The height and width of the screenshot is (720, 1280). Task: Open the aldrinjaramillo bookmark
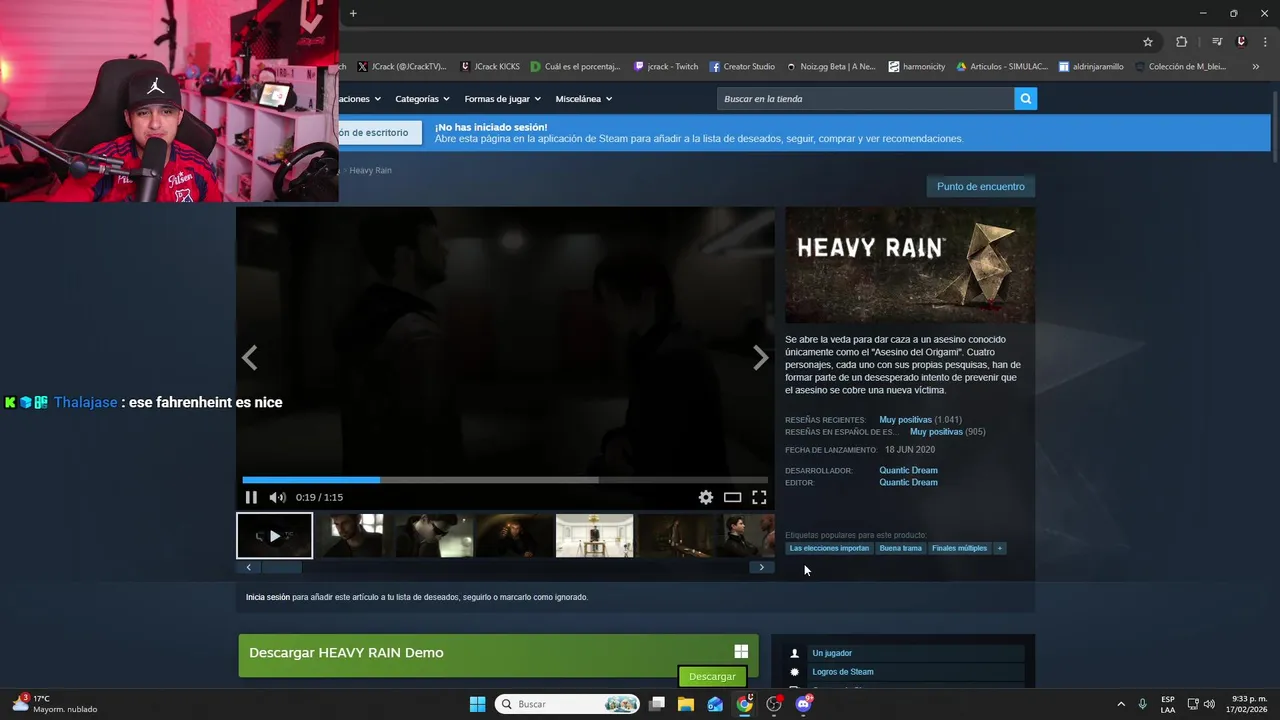[1091, 67]
